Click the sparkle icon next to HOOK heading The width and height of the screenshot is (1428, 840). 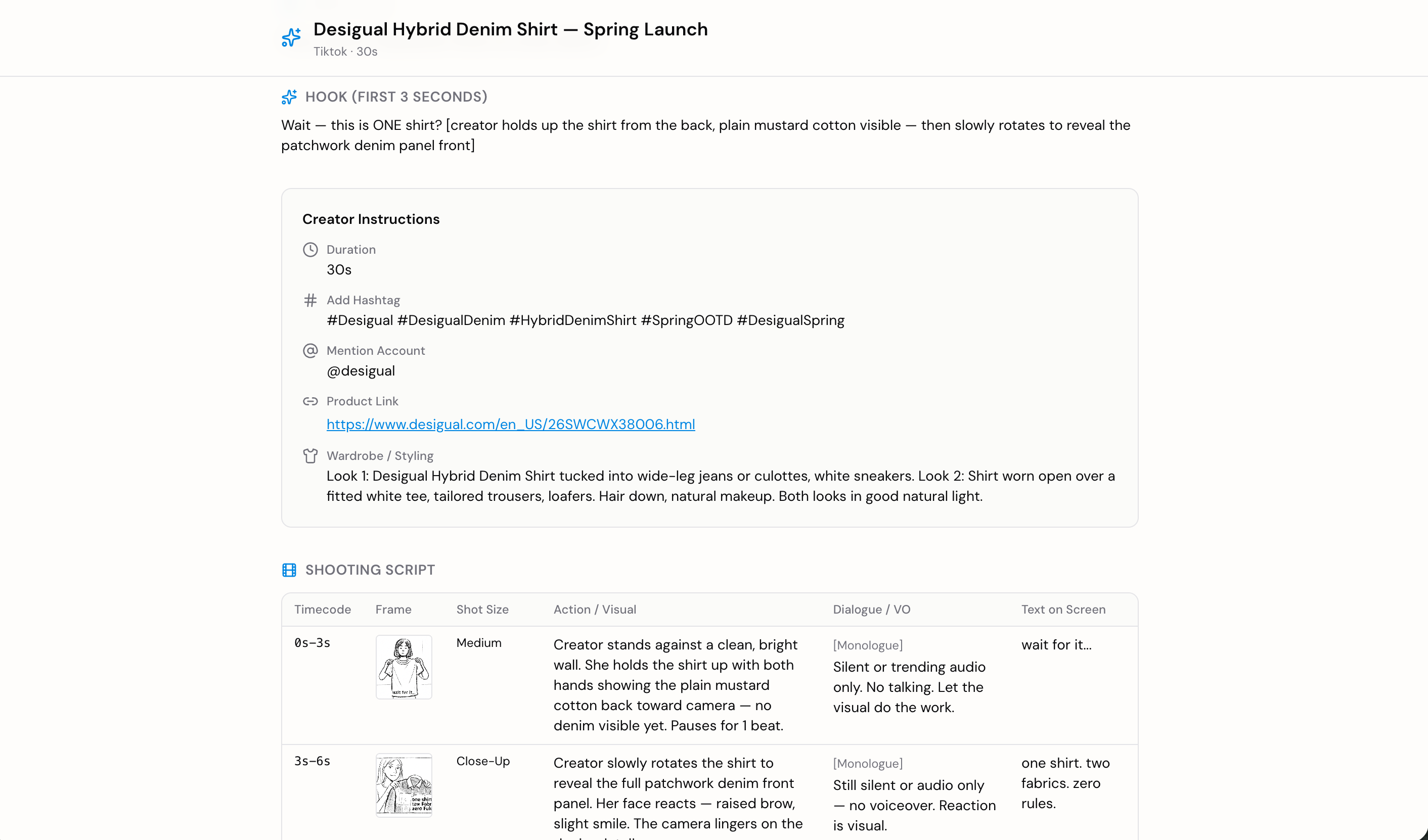tap(289, 97)
